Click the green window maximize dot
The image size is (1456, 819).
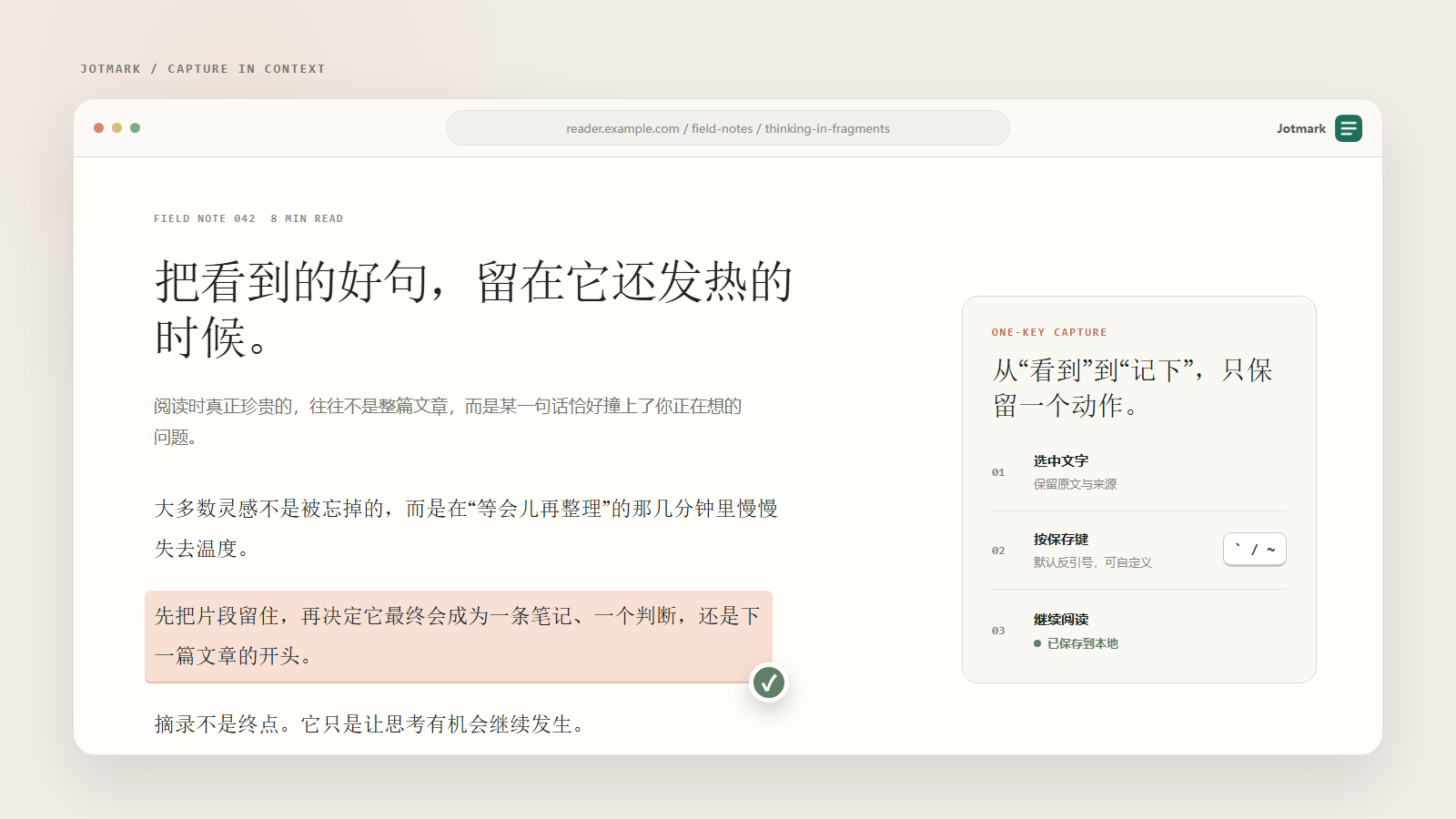[135, 128]
